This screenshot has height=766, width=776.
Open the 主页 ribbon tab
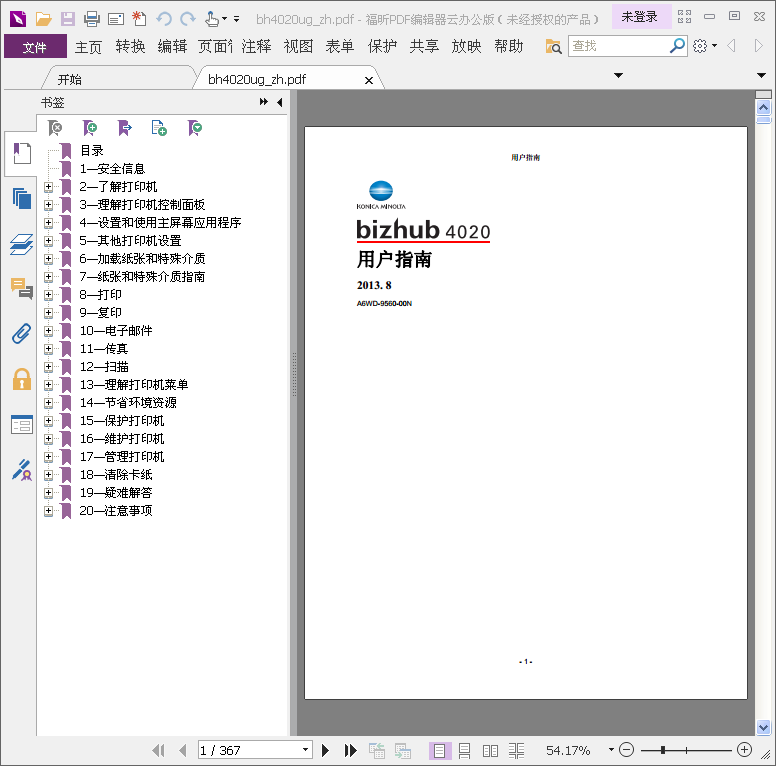(88, 47)
